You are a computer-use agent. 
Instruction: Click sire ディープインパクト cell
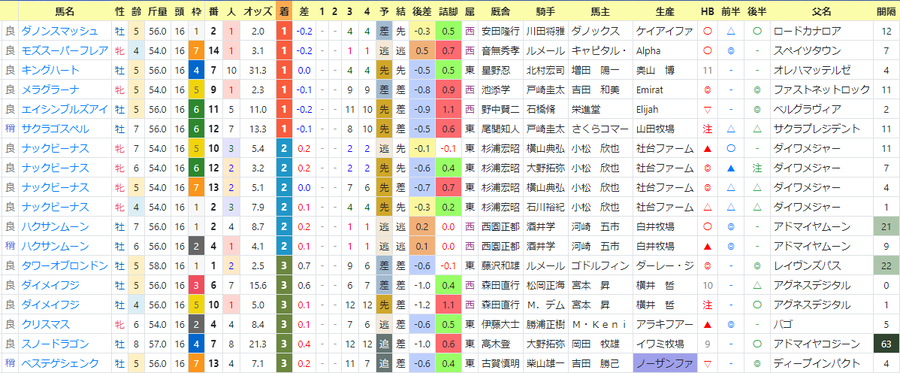tap(821, 363)
